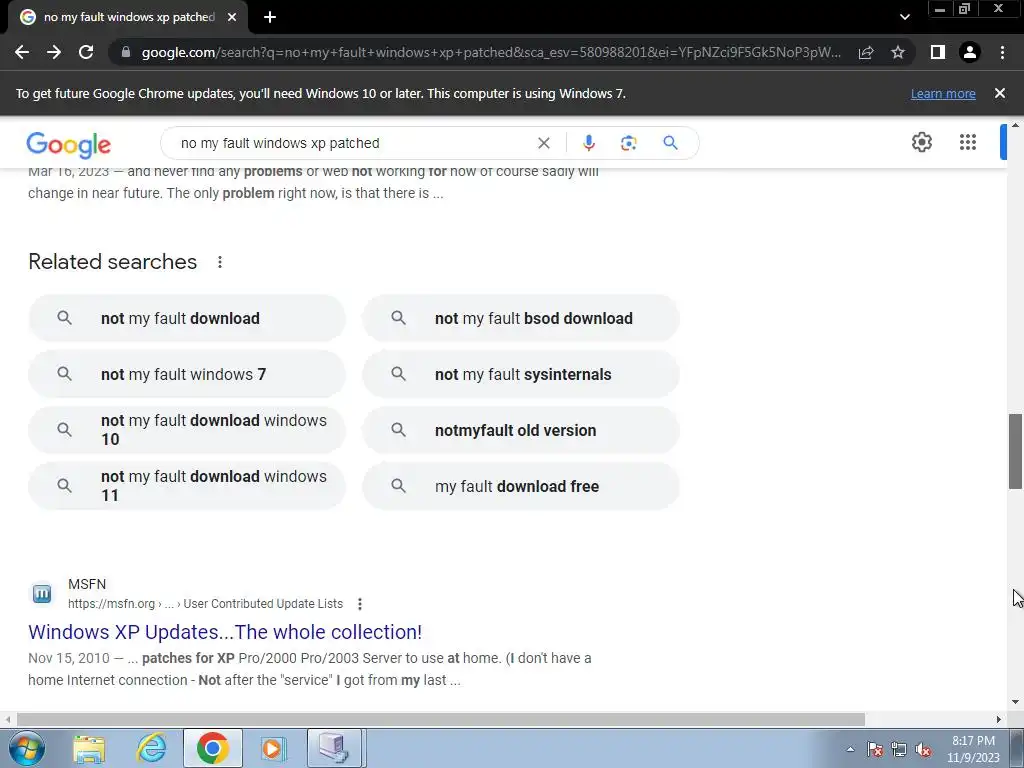The height and width of the screenshot is (768, 1024).
Task: Open the Chrome profile avatar
Action: 970,52
